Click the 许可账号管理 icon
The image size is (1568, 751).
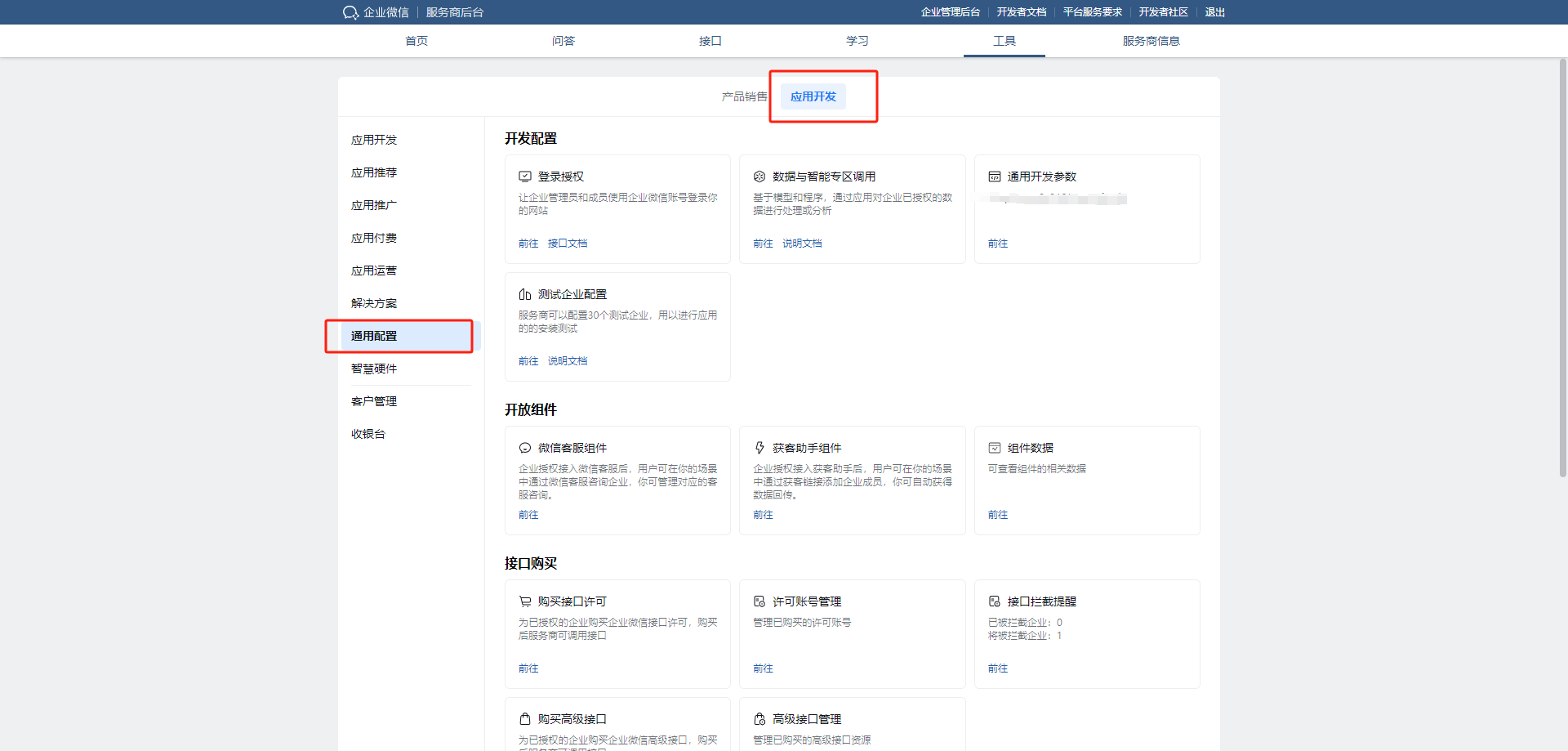(759, 601)
